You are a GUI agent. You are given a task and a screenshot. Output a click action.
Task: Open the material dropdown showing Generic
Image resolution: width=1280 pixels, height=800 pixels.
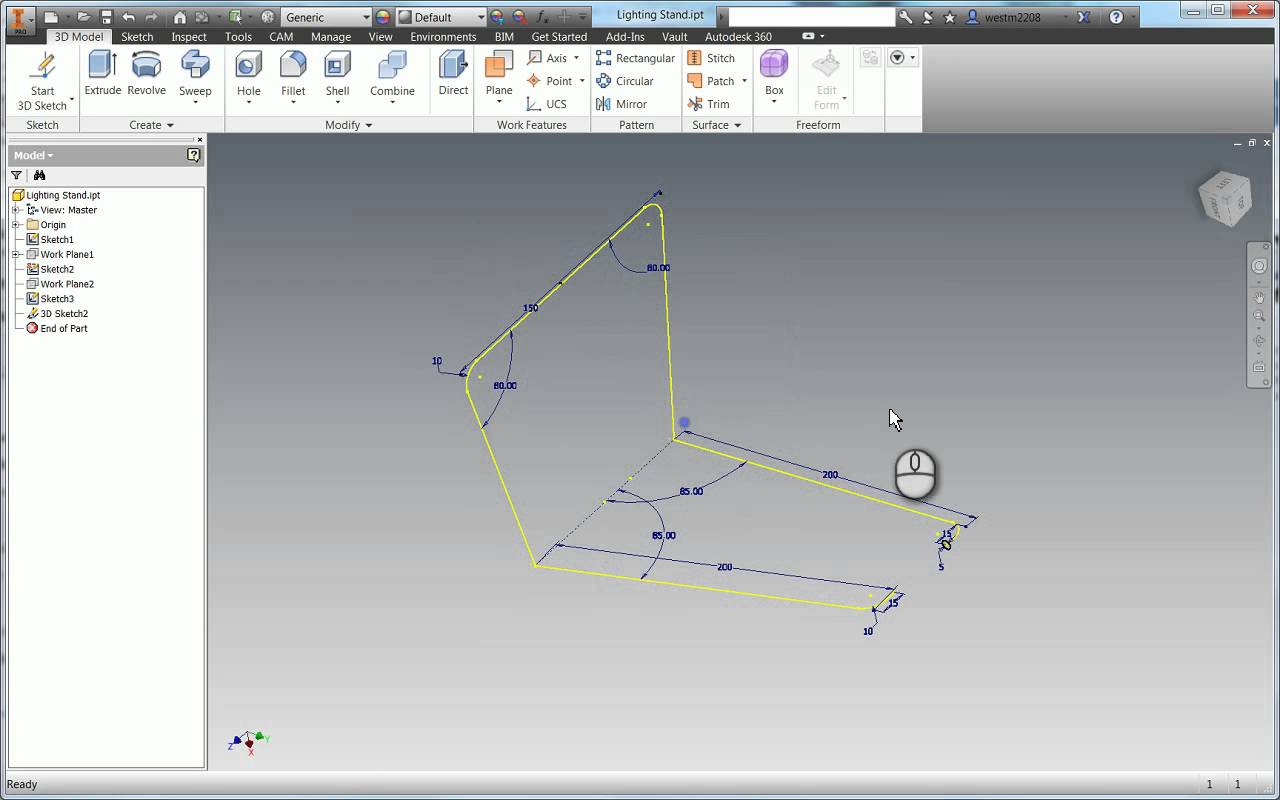pos(367,16)
